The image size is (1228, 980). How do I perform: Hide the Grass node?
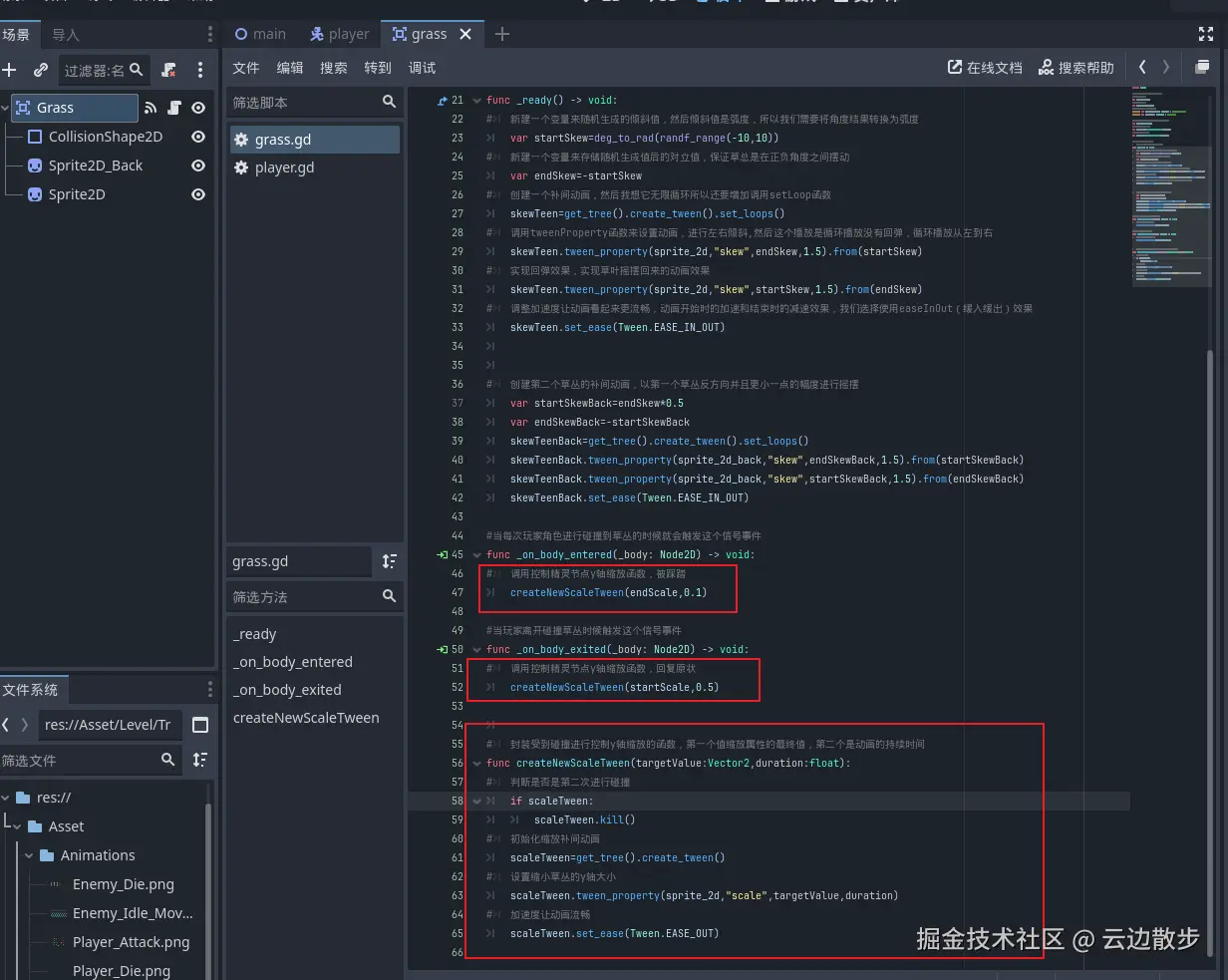(198, 108)
